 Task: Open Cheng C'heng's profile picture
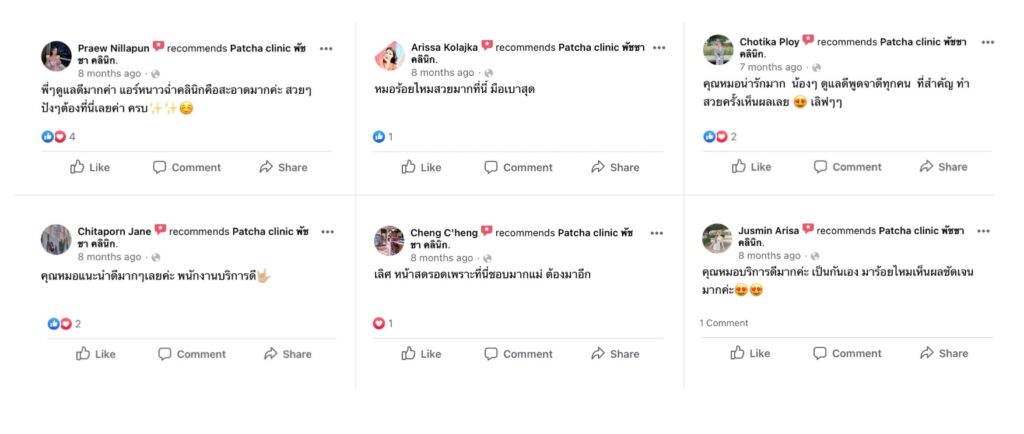click(x=388, y=240)
